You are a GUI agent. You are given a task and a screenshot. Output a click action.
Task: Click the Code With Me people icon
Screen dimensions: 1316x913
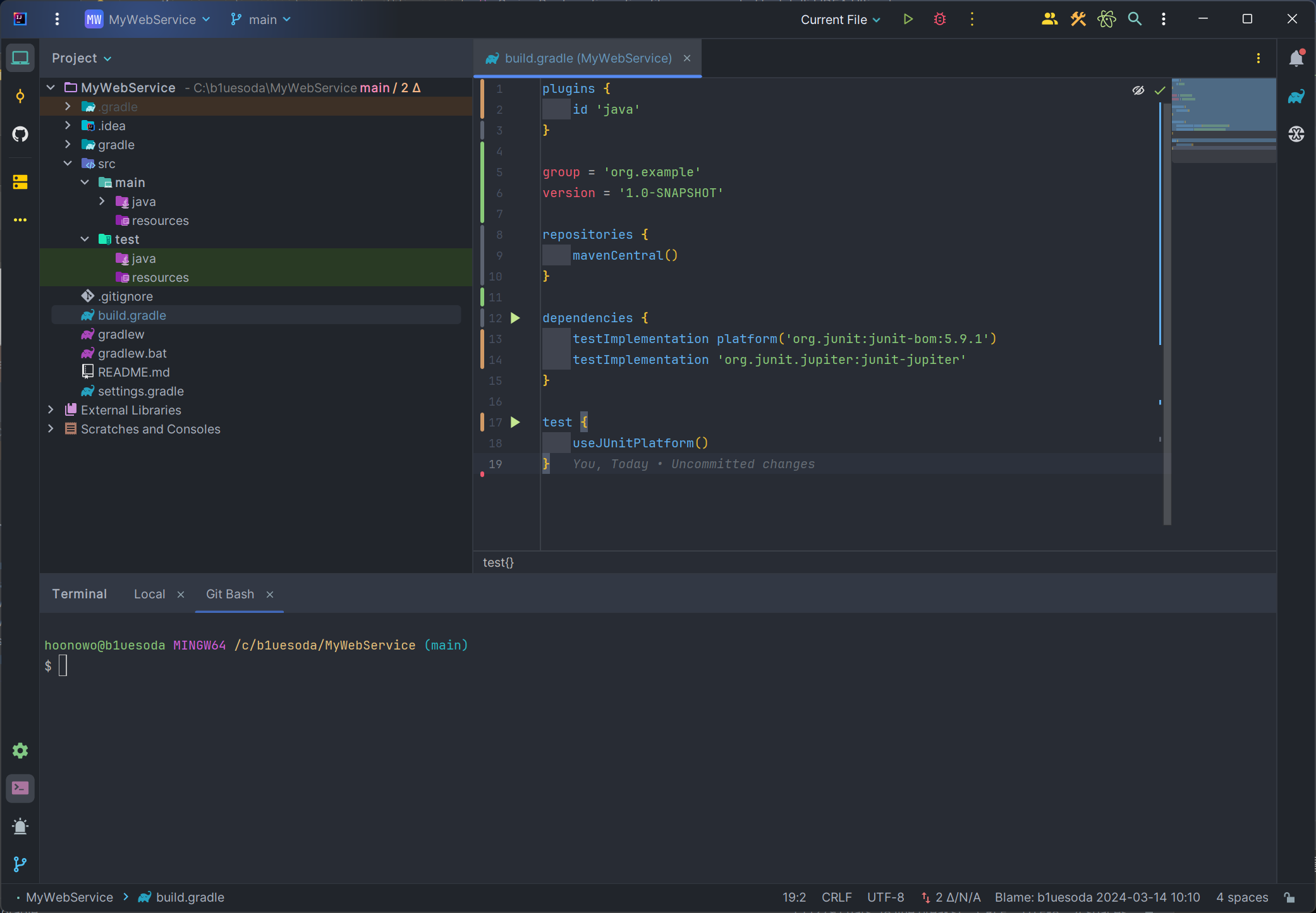coord(1049,20)
